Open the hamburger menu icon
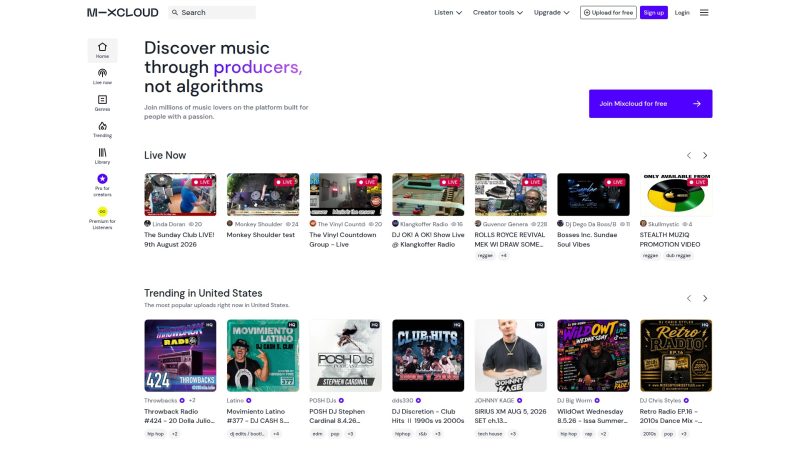 click(704, 12)
